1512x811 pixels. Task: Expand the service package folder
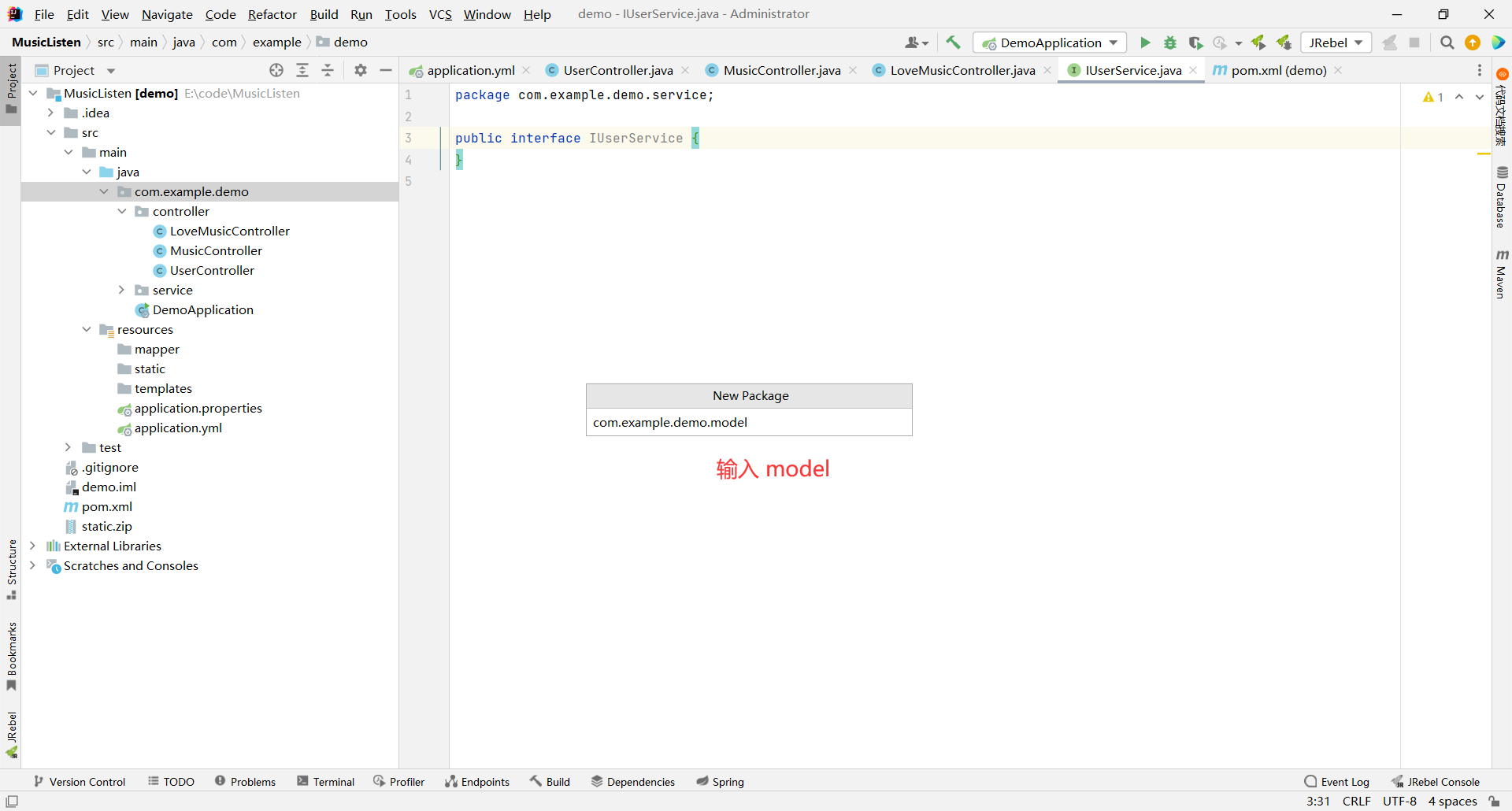[121, 290]
